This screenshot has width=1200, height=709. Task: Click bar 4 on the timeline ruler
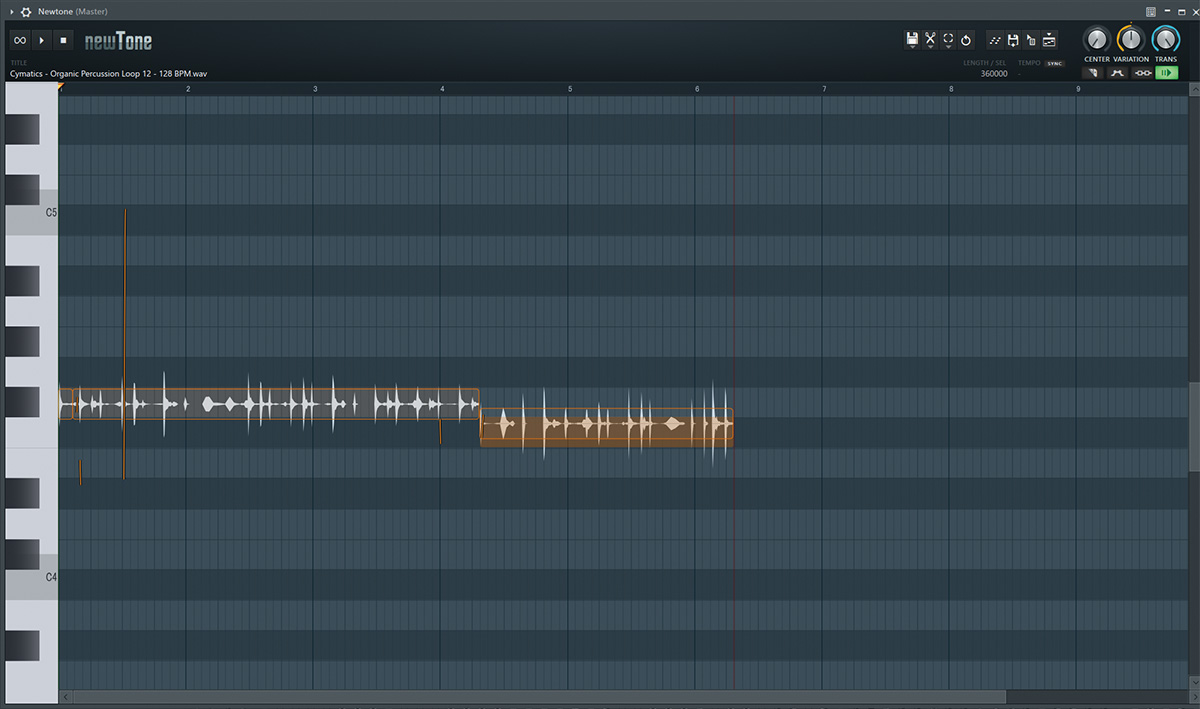tap(441, 89)
